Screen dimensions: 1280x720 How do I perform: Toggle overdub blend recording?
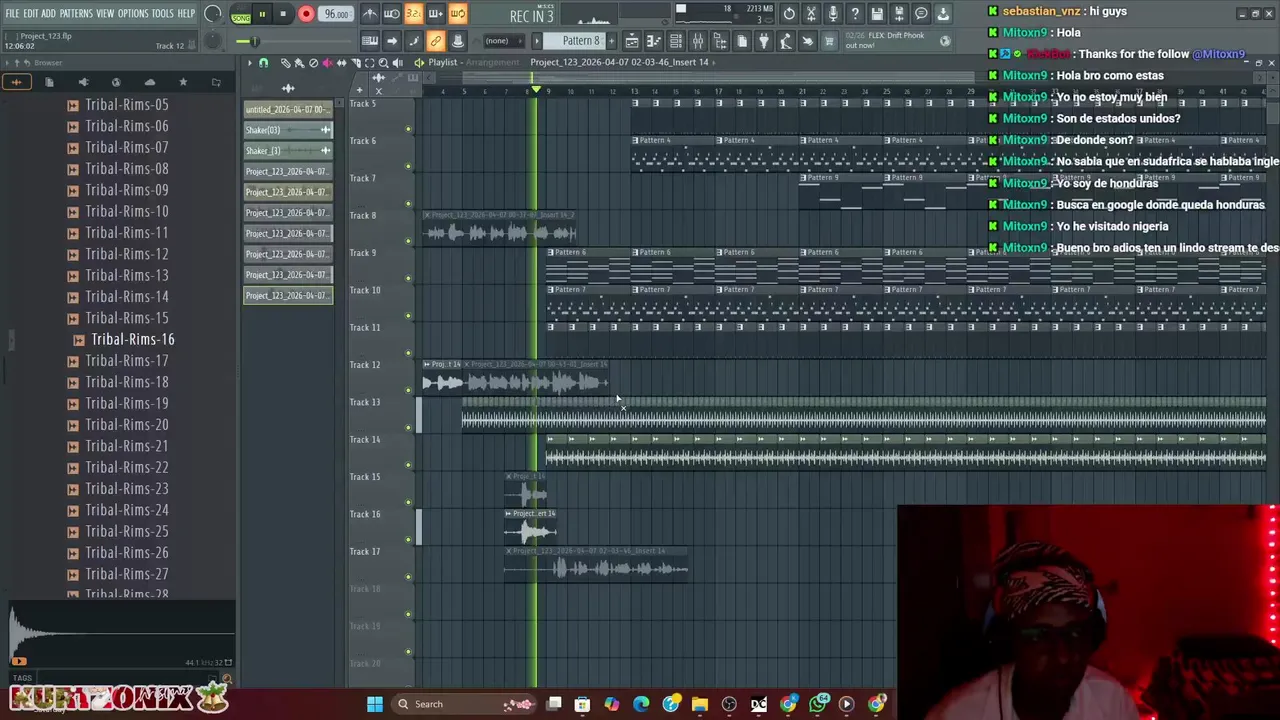[436, 14]
